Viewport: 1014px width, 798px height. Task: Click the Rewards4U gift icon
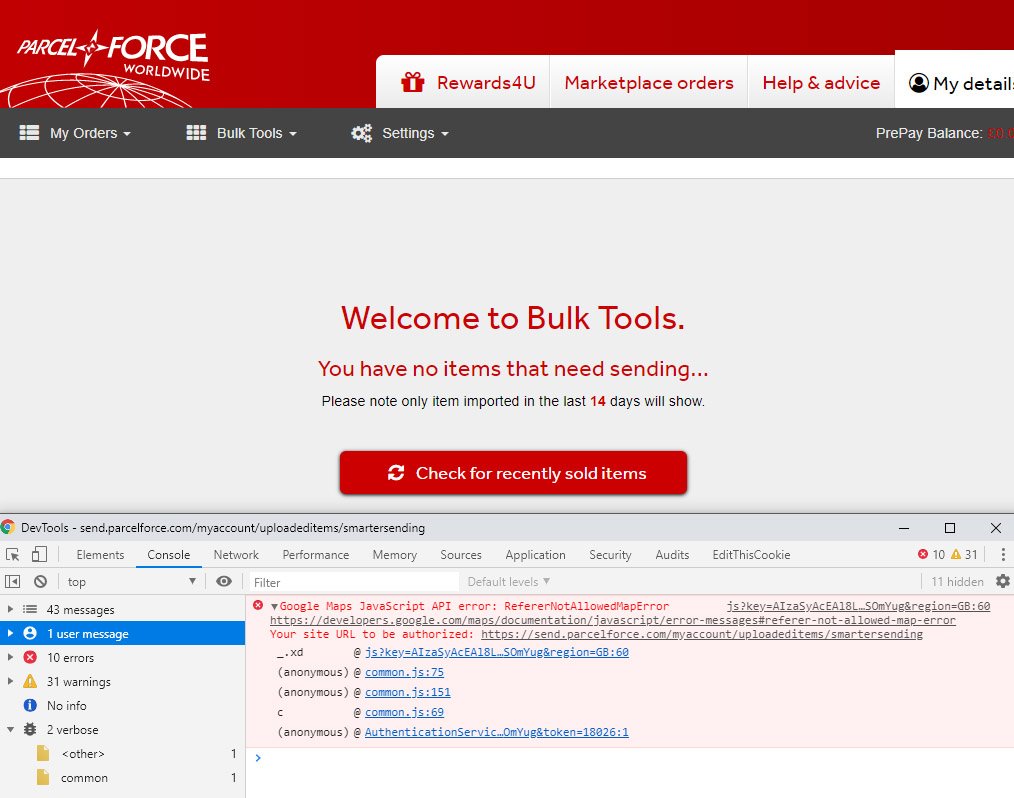click(x=413, y=83)
